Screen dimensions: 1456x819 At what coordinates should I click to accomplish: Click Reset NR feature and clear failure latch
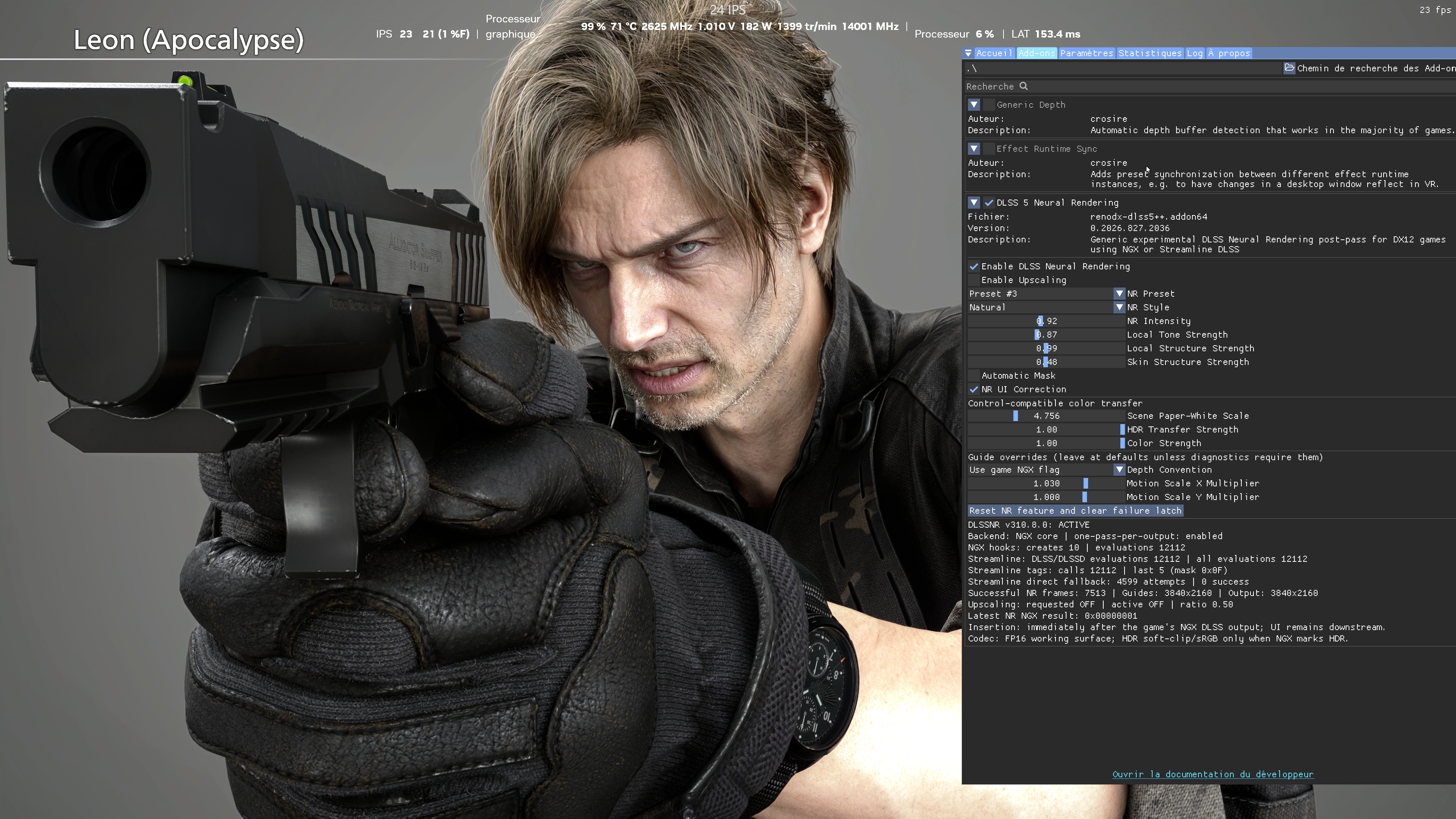pyautogui.click(x=1075, y=510)
